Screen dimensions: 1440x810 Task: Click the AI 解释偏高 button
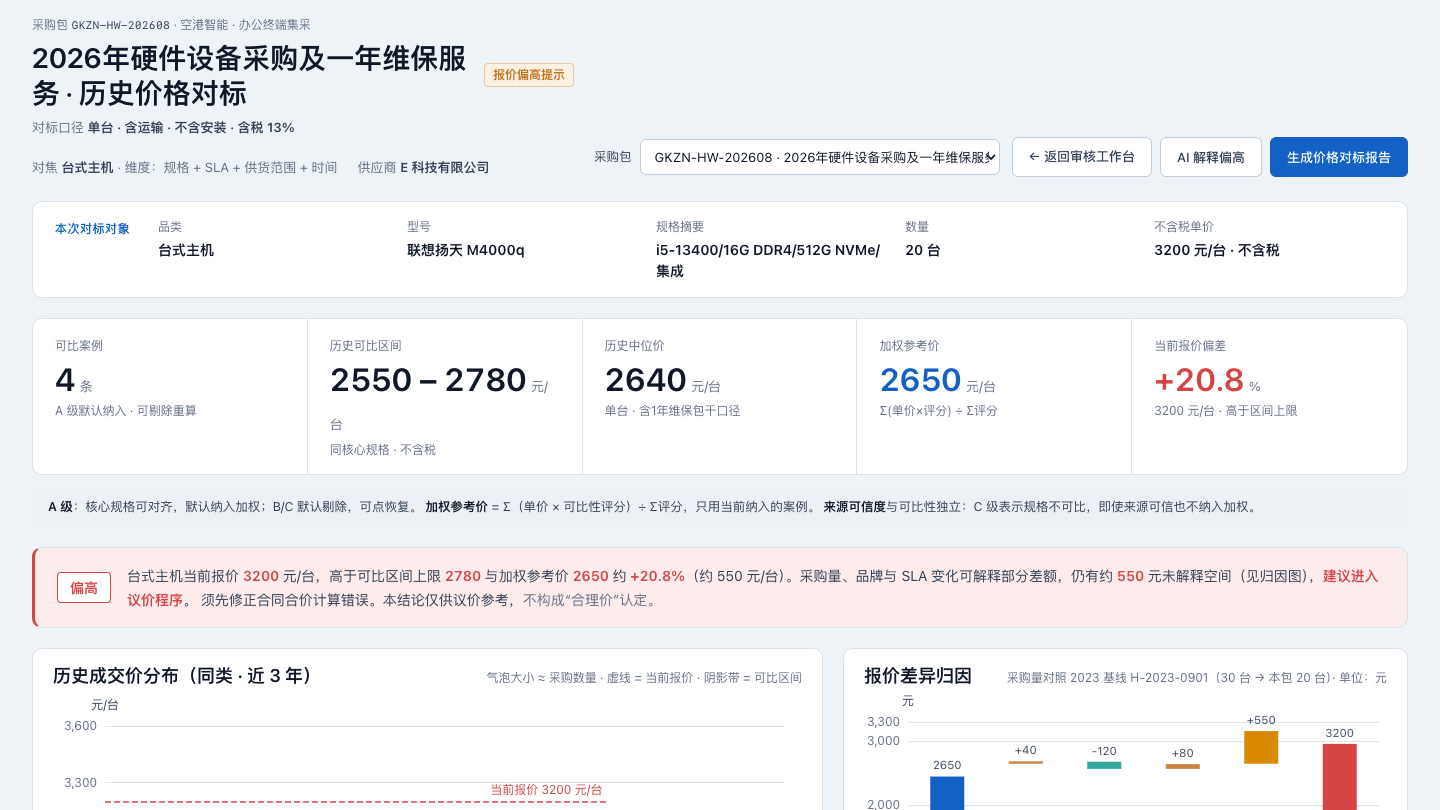click(1211, 157)
